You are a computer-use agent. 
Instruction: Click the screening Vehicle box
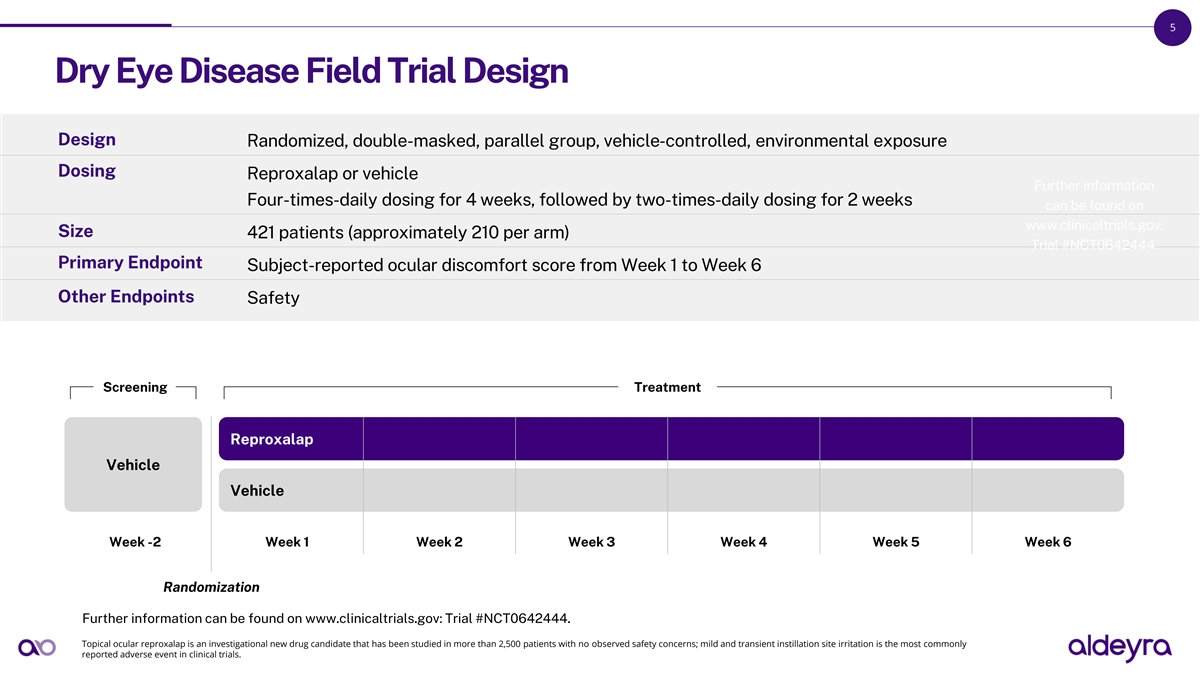point(133,465)
